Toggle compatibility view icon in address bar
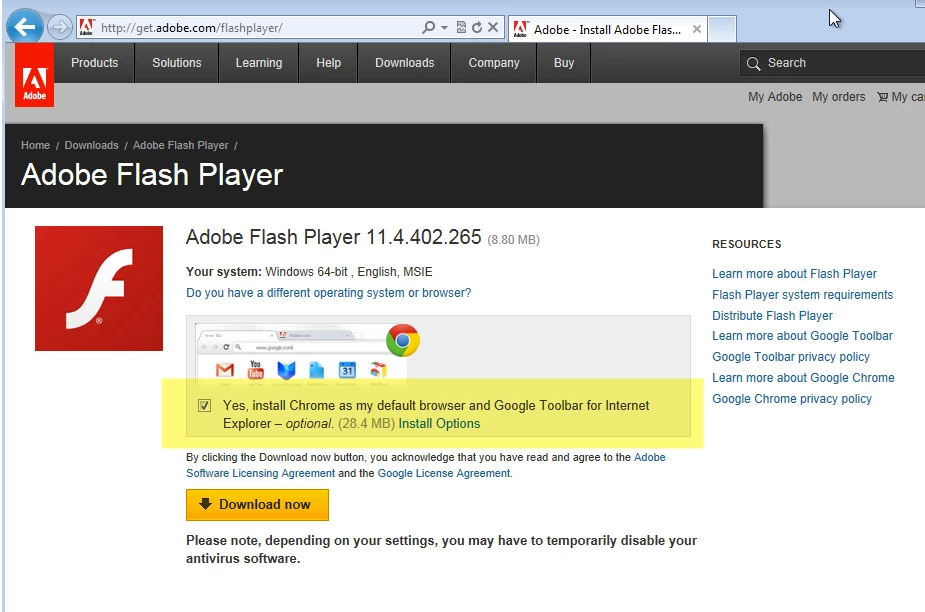This screenshot has height=612, width=925. (461, 27)
